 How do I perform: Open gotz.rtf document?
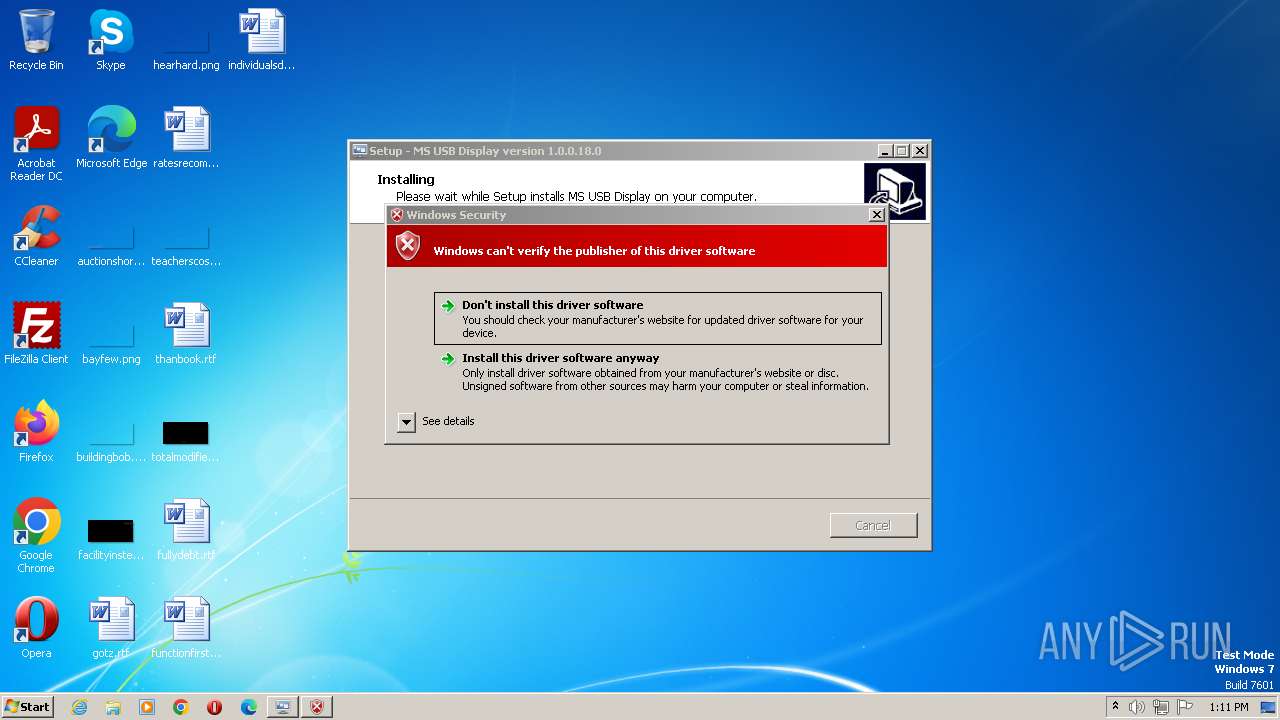point(111,628)
